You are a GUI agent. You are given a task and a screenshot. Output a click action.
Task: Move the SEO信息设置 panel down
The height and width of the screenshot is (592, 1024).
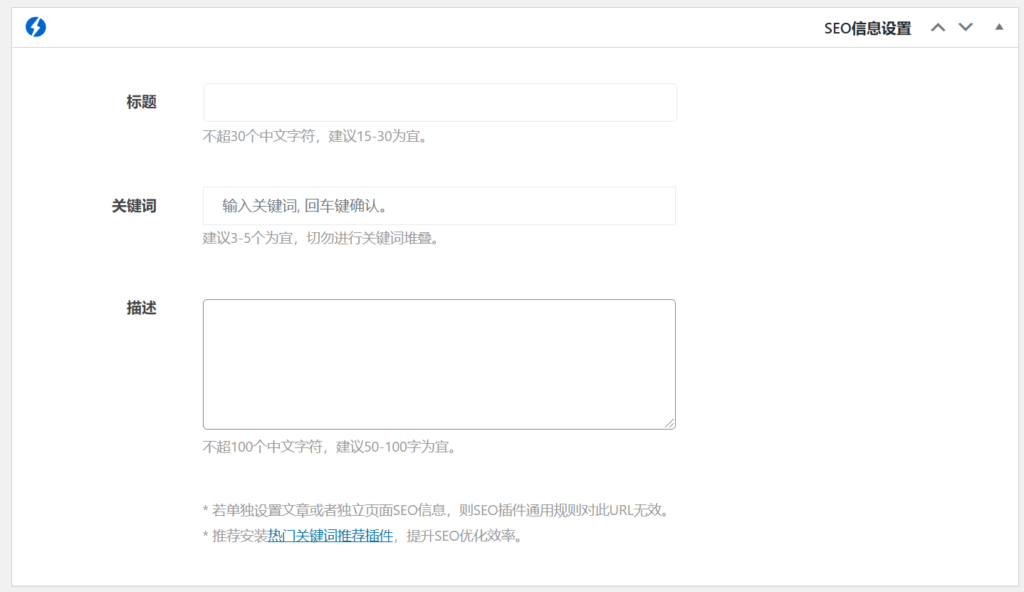(x=965, y=28)
